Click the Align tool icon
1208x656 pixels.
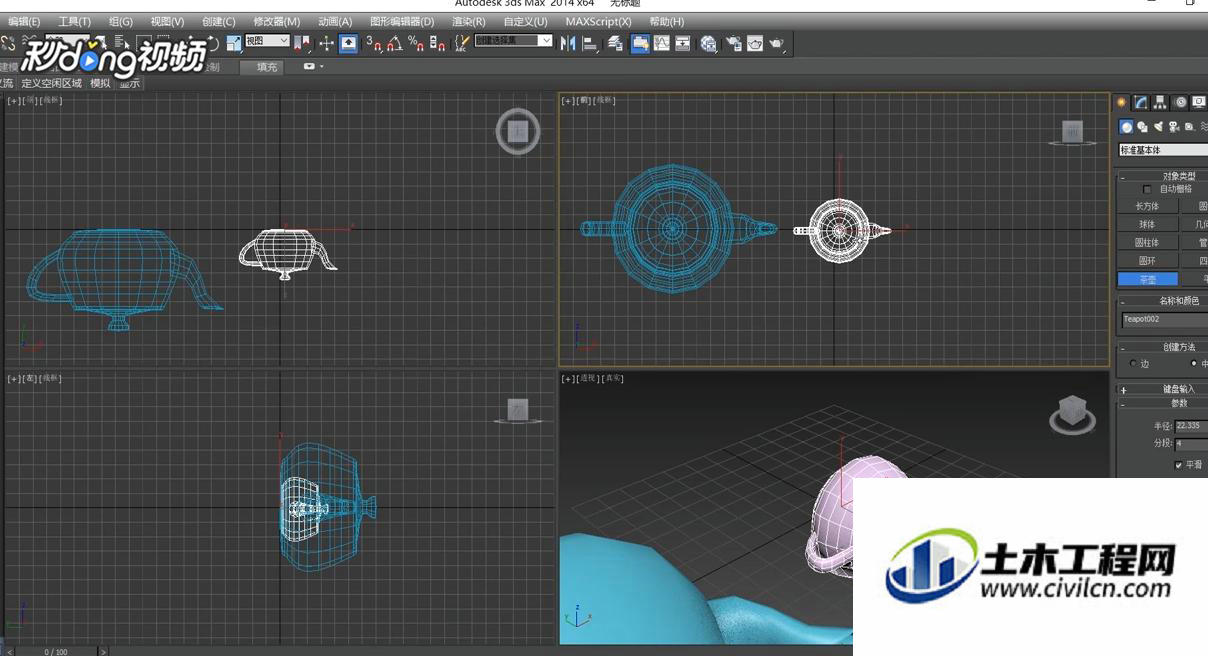[590, 43]
